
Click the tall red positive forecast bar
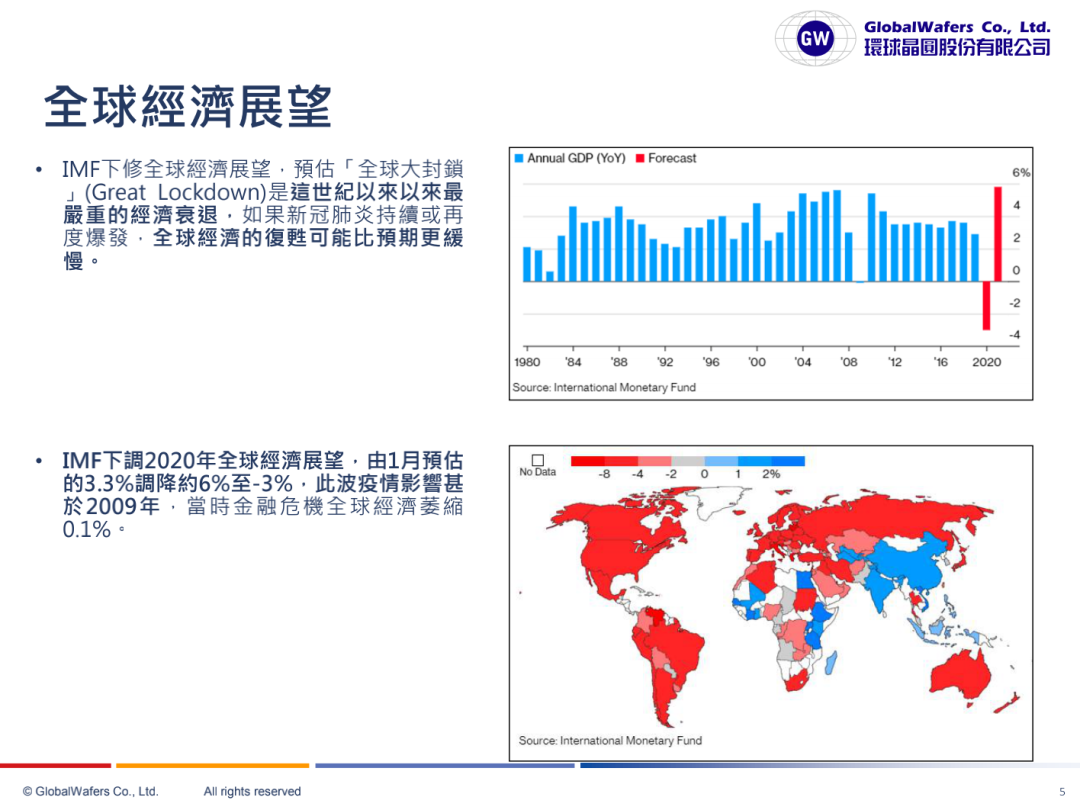tap(997, 234)
